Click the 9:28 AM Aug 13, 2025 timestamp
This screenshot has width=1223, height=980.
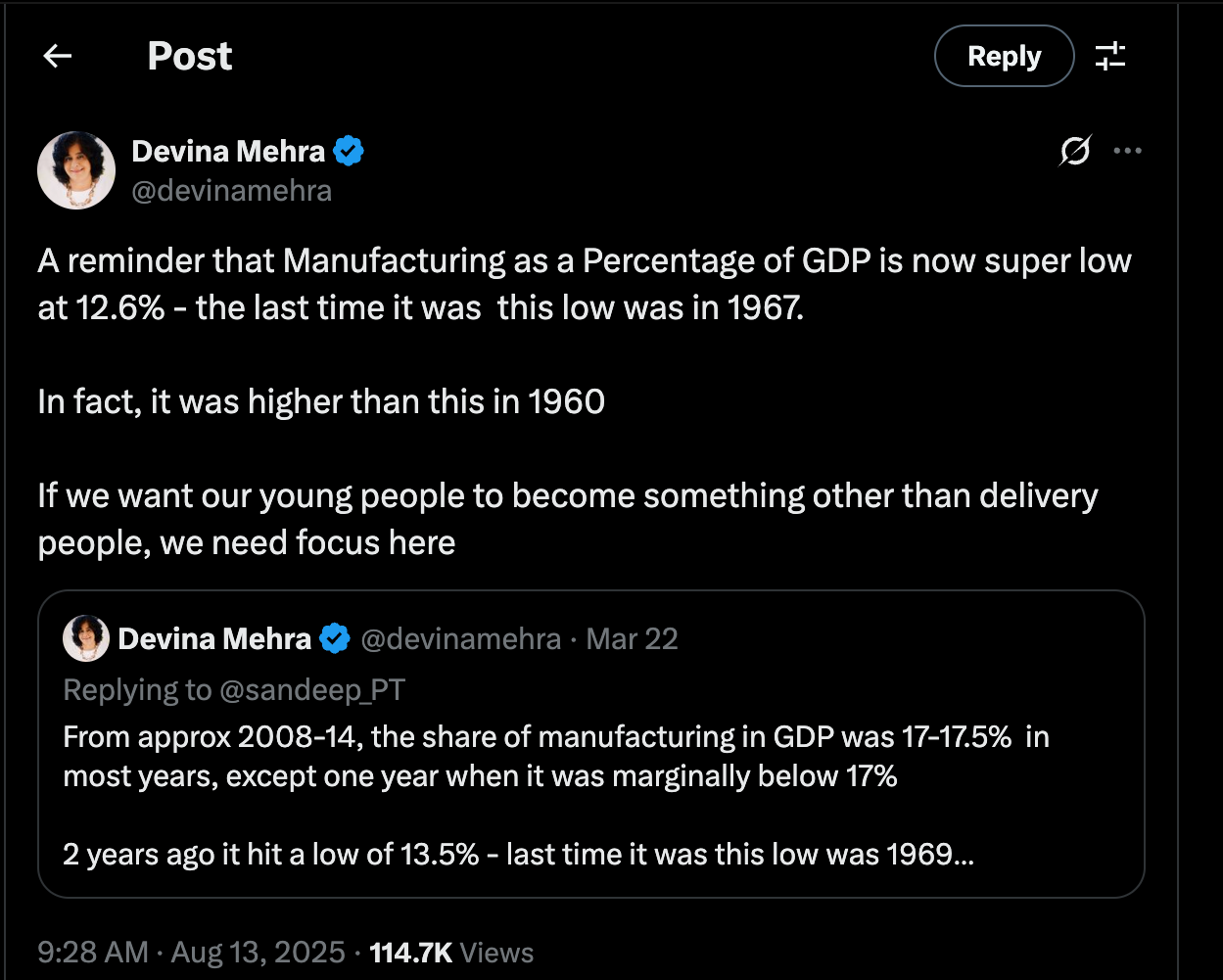coord(192,953)
